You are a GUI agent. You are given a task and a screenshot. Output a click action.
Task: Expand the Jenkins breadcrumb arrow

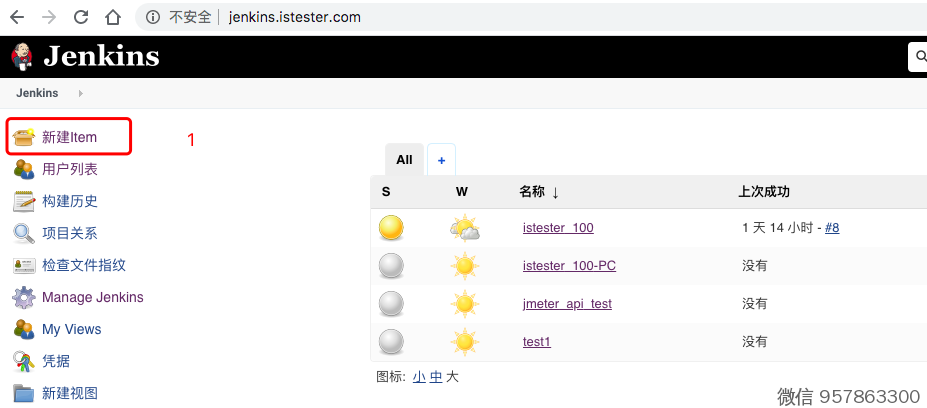[x=80, y=93]
